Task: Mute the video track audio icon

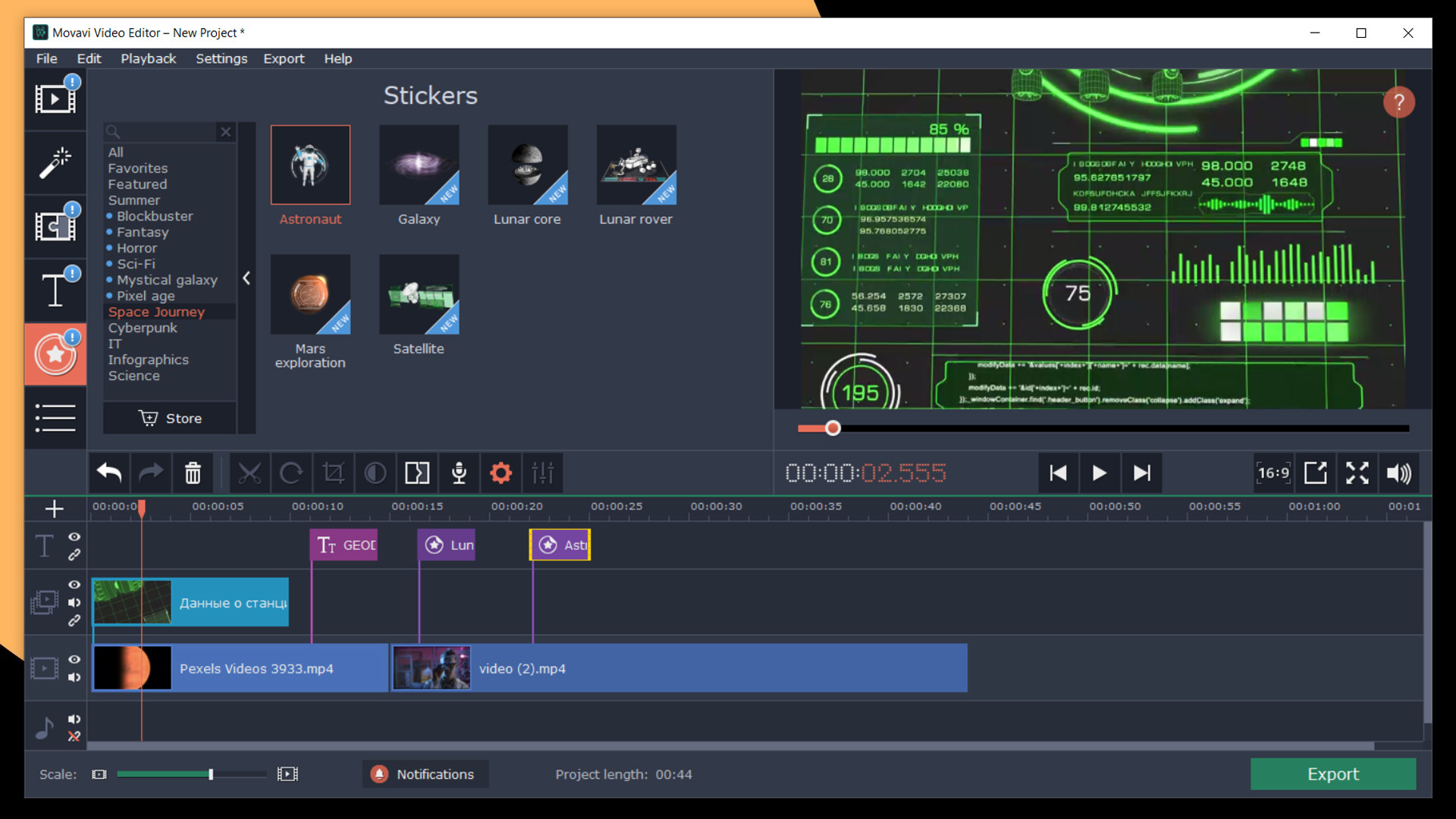Action: pyautogui.click(x=74, y=678)
